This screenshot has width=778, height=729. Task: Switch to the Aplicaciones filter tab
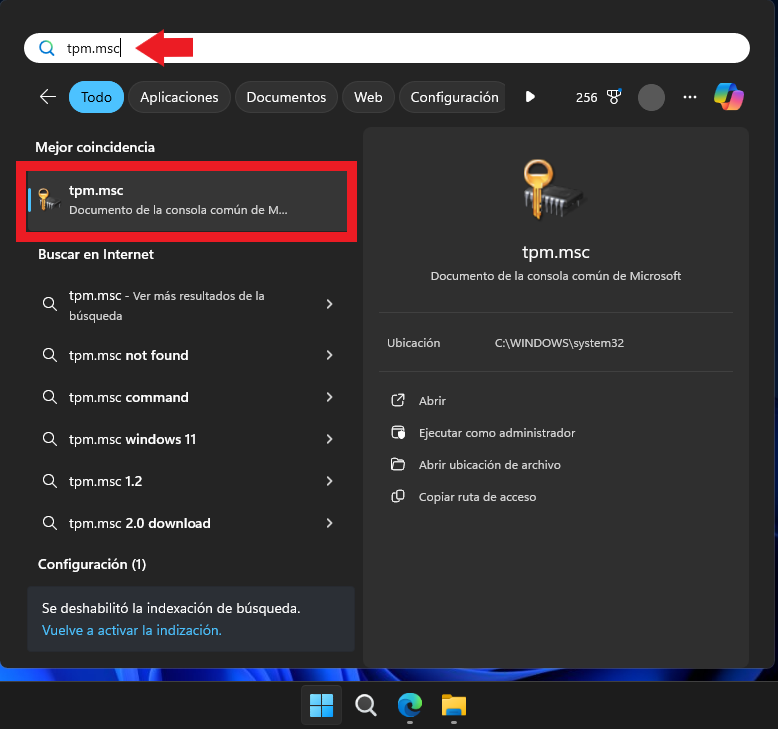click(x=179, y=97)
